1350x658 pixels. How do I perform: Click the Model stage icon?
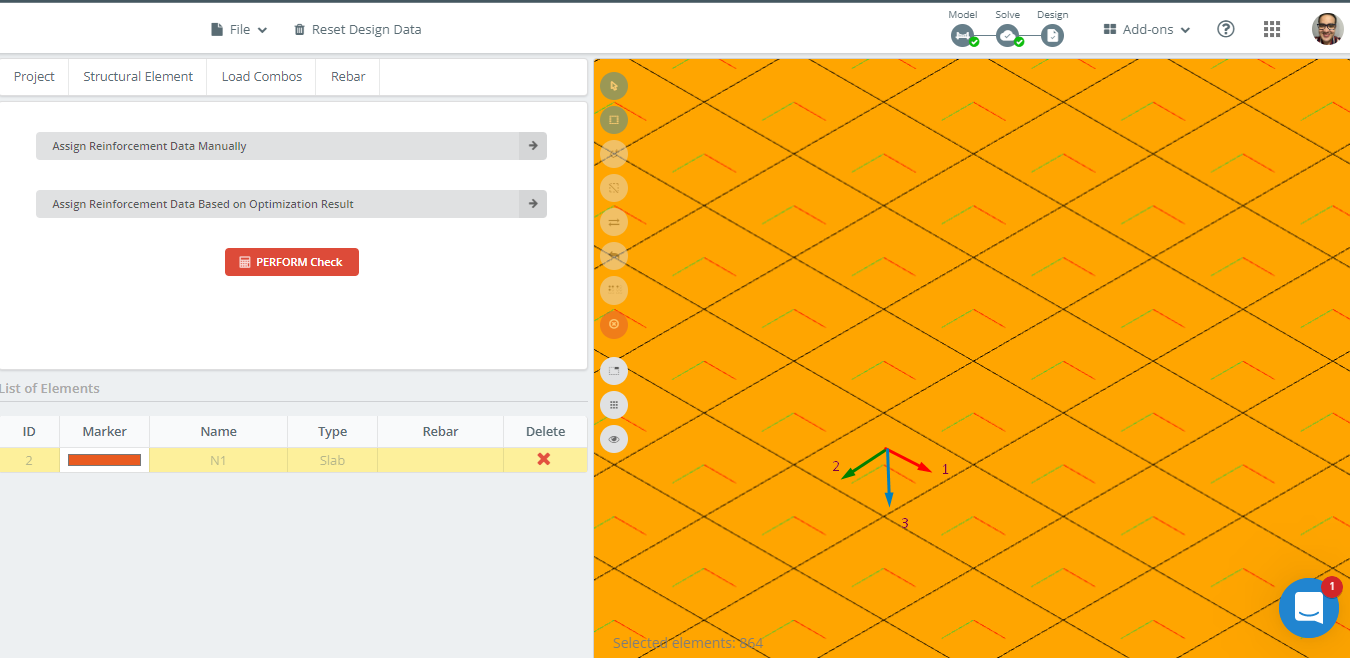(x=963, y=36)
